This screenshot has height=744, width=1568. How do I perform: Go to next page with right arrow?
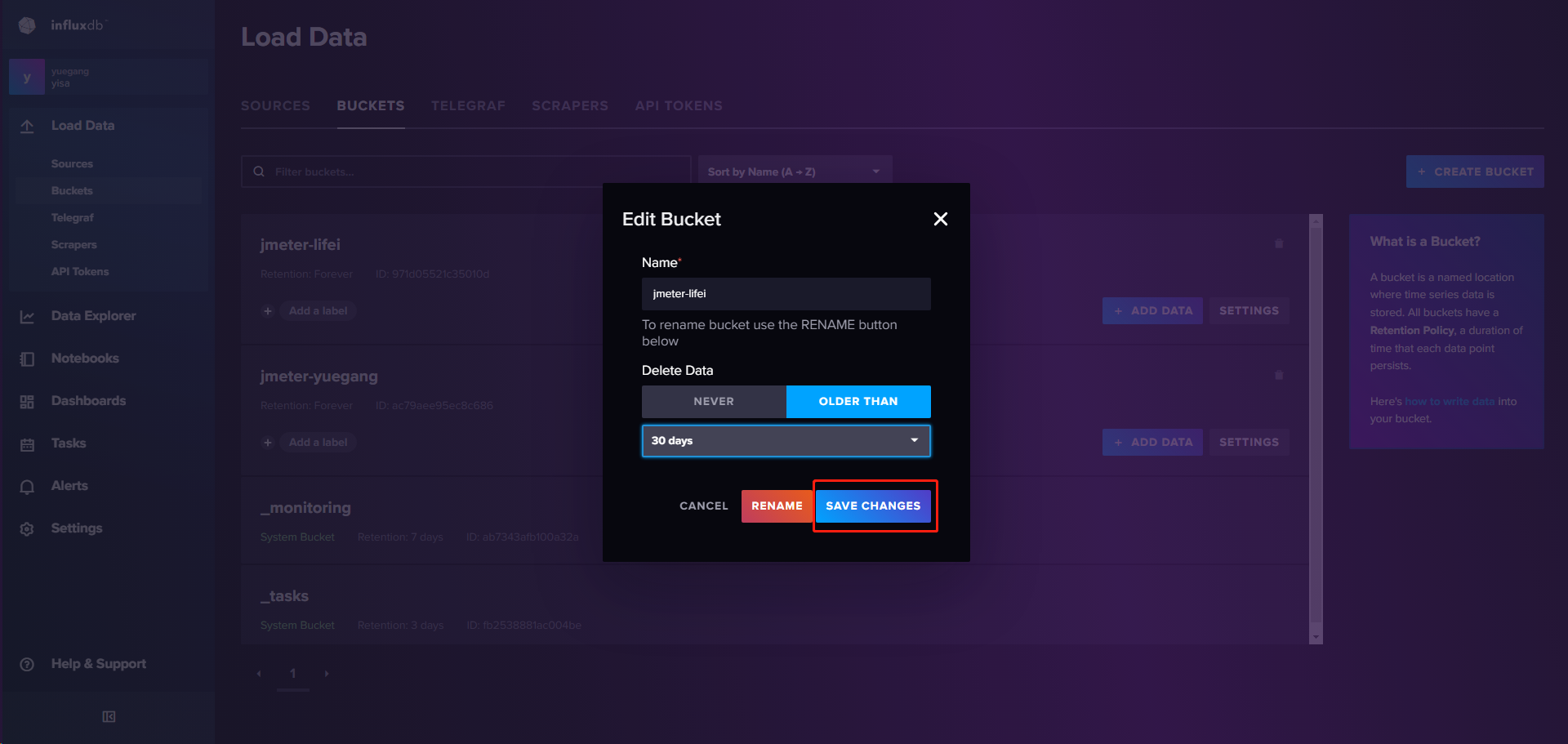pyautogui.click(x=327, y=674)
